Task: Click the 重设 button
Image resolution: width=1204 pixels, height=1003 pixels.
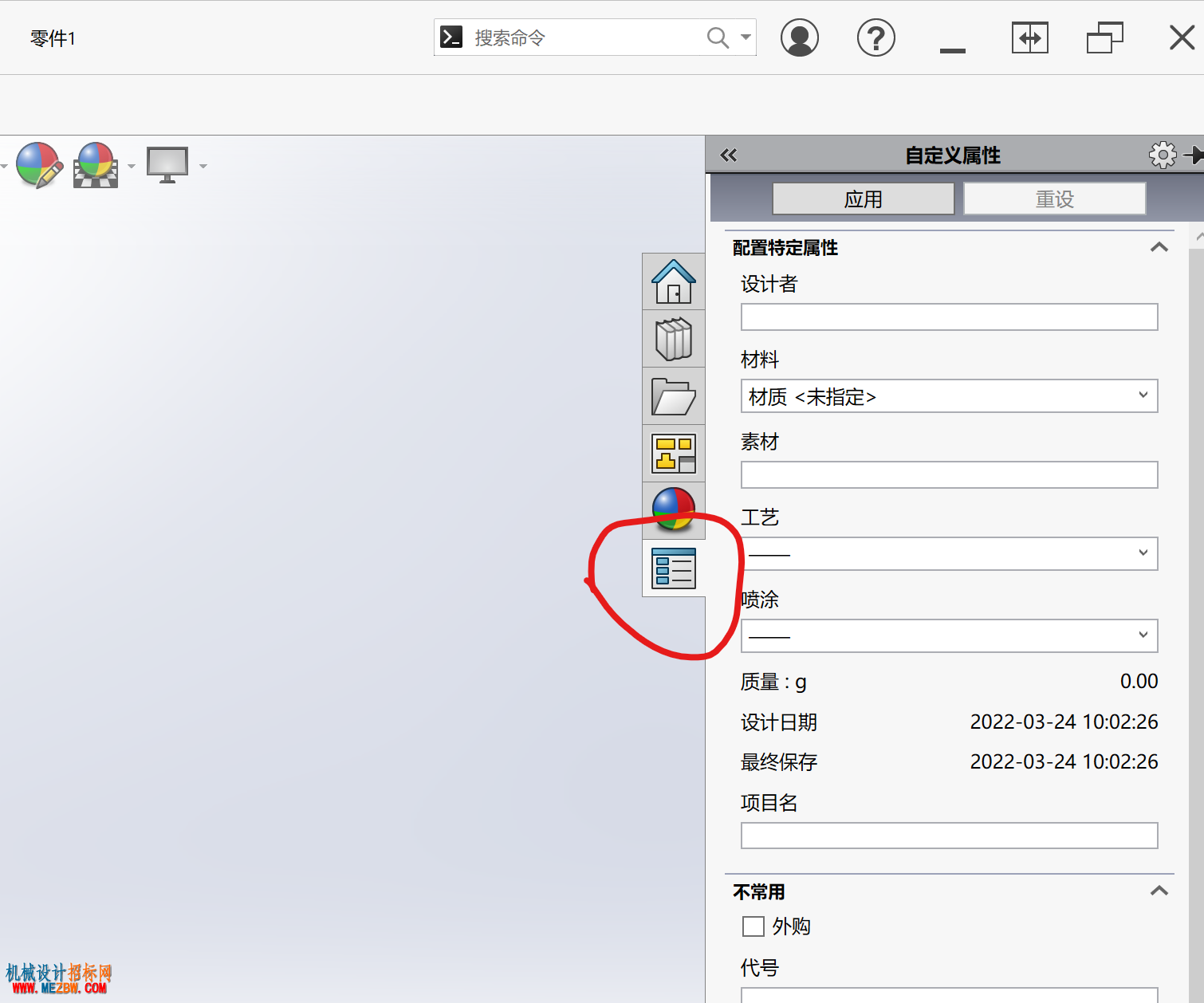Action: (x=1055, y=199)
